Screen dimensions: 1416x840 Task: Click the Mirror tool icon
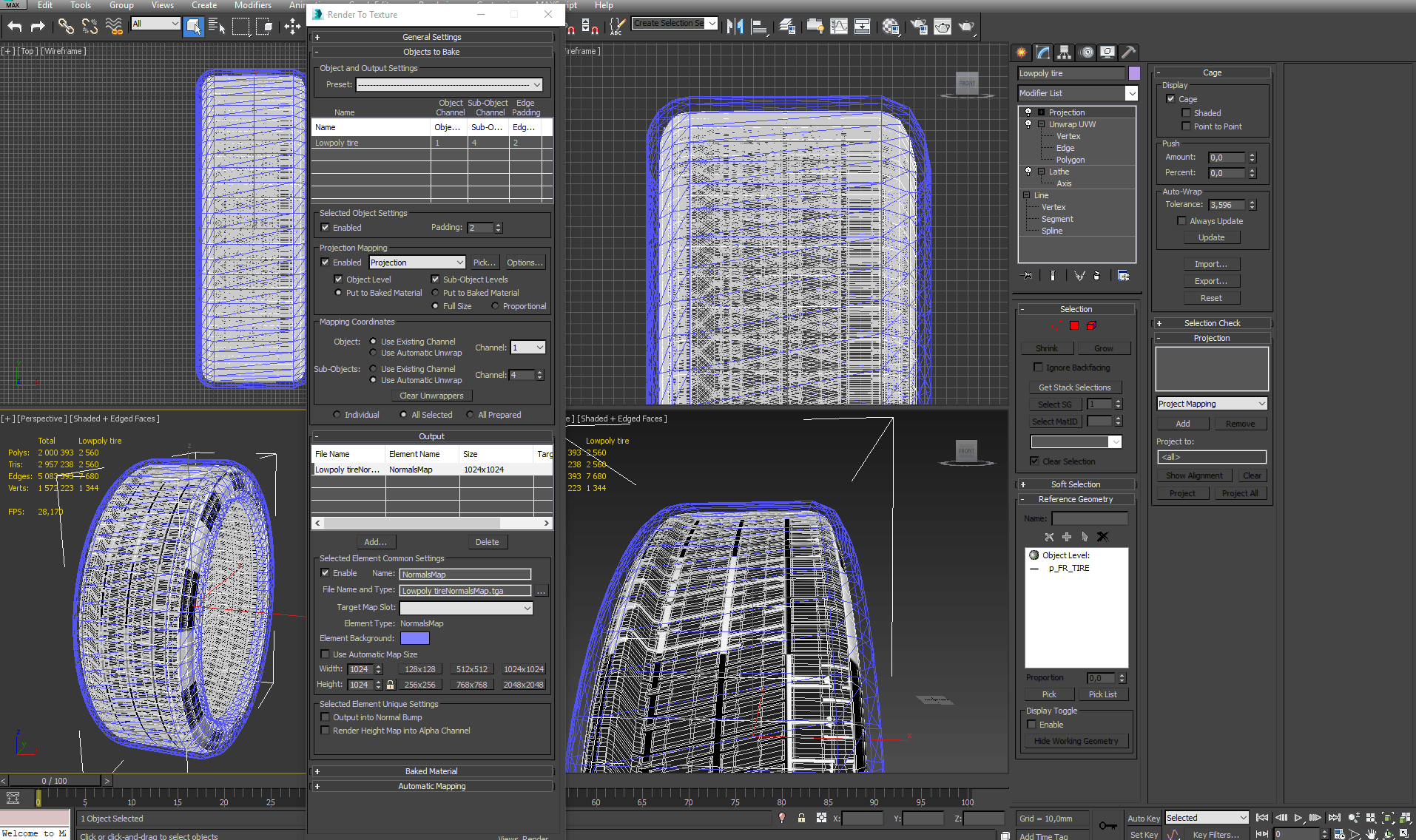click(735, 27)
